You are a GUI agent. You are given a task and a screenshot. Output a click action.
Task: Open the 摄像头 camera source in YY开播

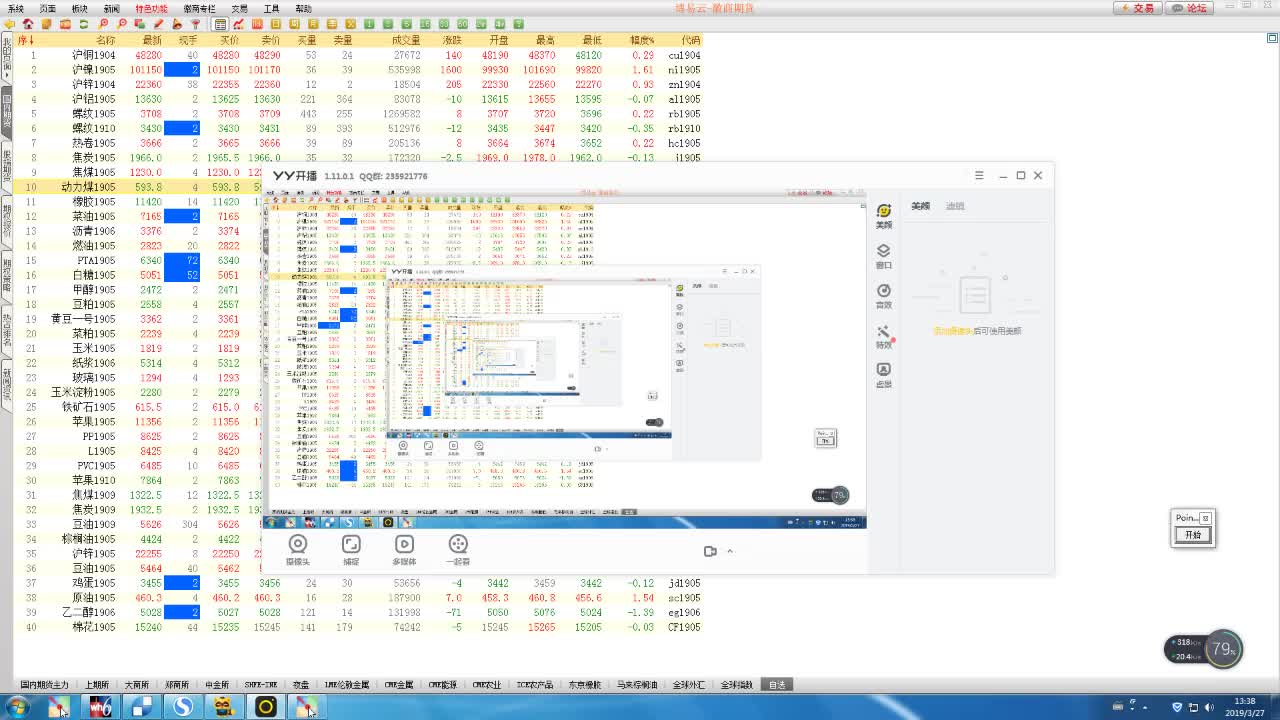[x=297, y=550]
